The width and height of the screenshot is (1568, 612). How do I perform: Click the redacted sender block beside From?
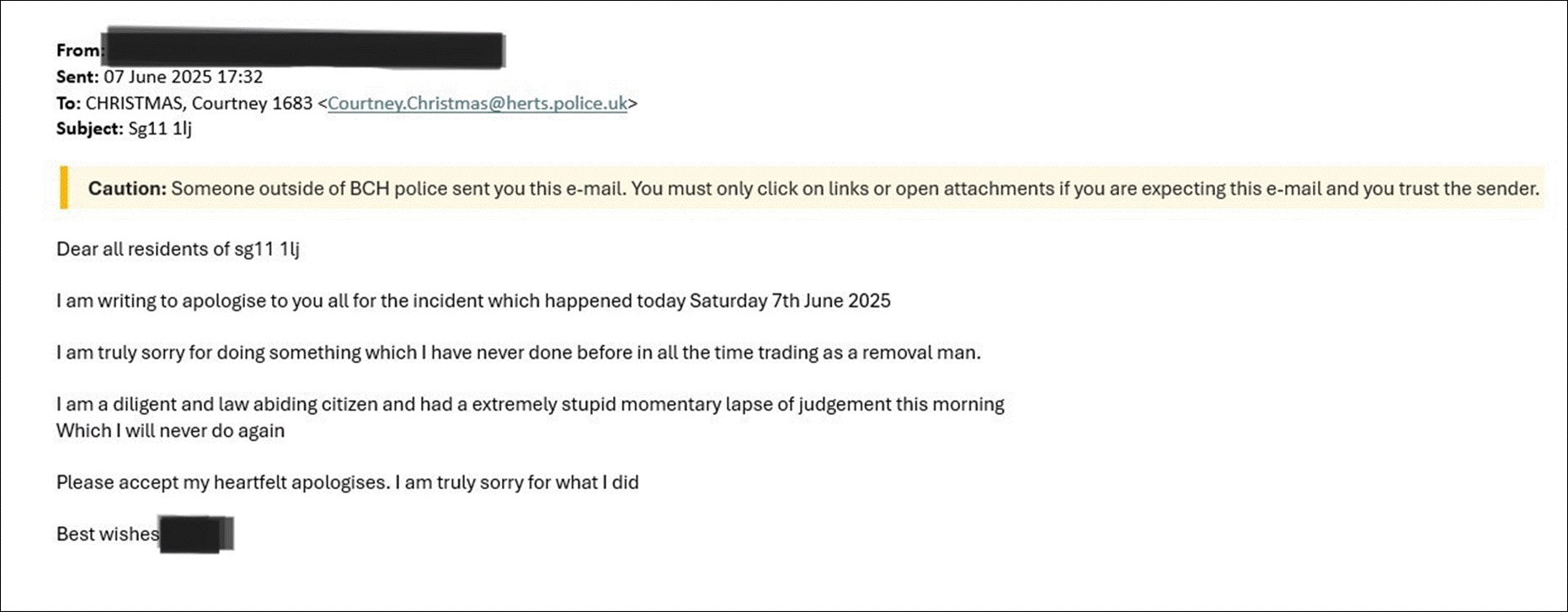point(303,50)
